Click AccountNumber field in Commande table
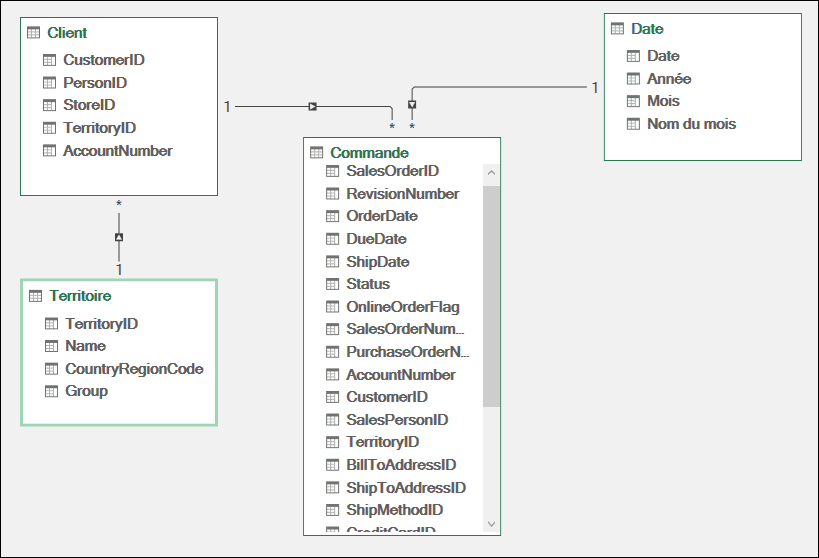The height and width of the screenshot is (558, 819). click(401, 375)
